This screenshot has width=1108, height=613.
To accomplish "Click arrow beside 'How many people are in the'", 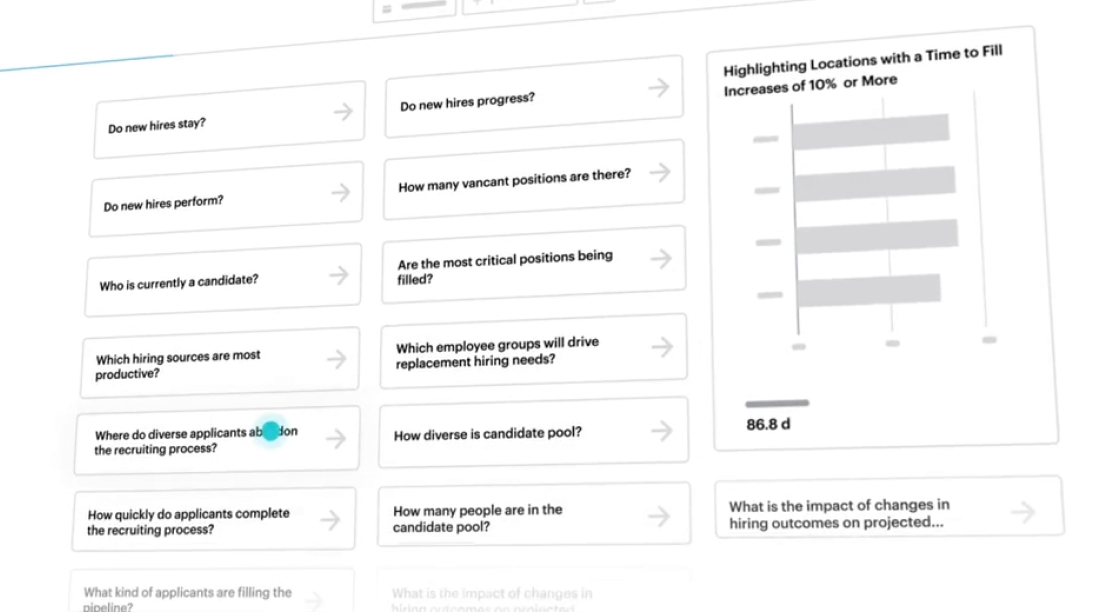I will [x=658, y=516].
